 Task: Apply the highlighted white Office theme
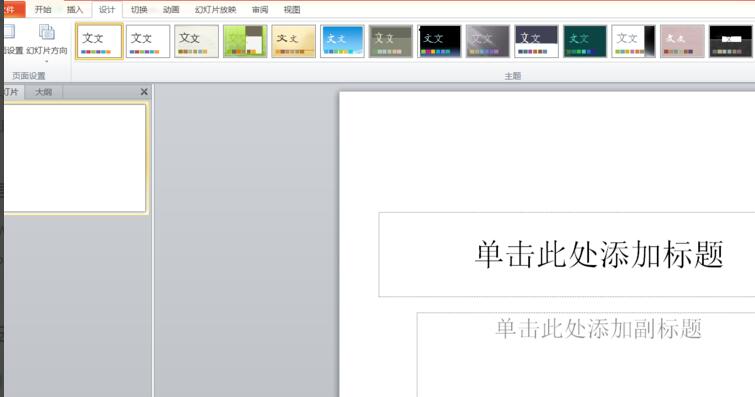pyautogui.click(x=99, y=41)
